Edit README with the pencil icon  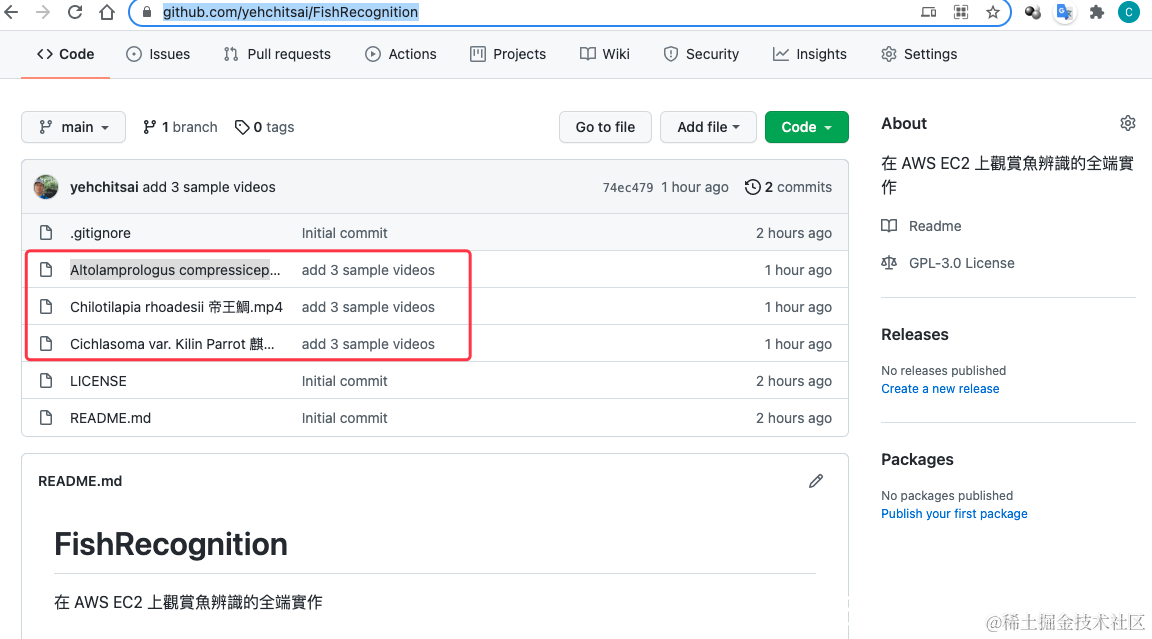(x=816, y=481)
